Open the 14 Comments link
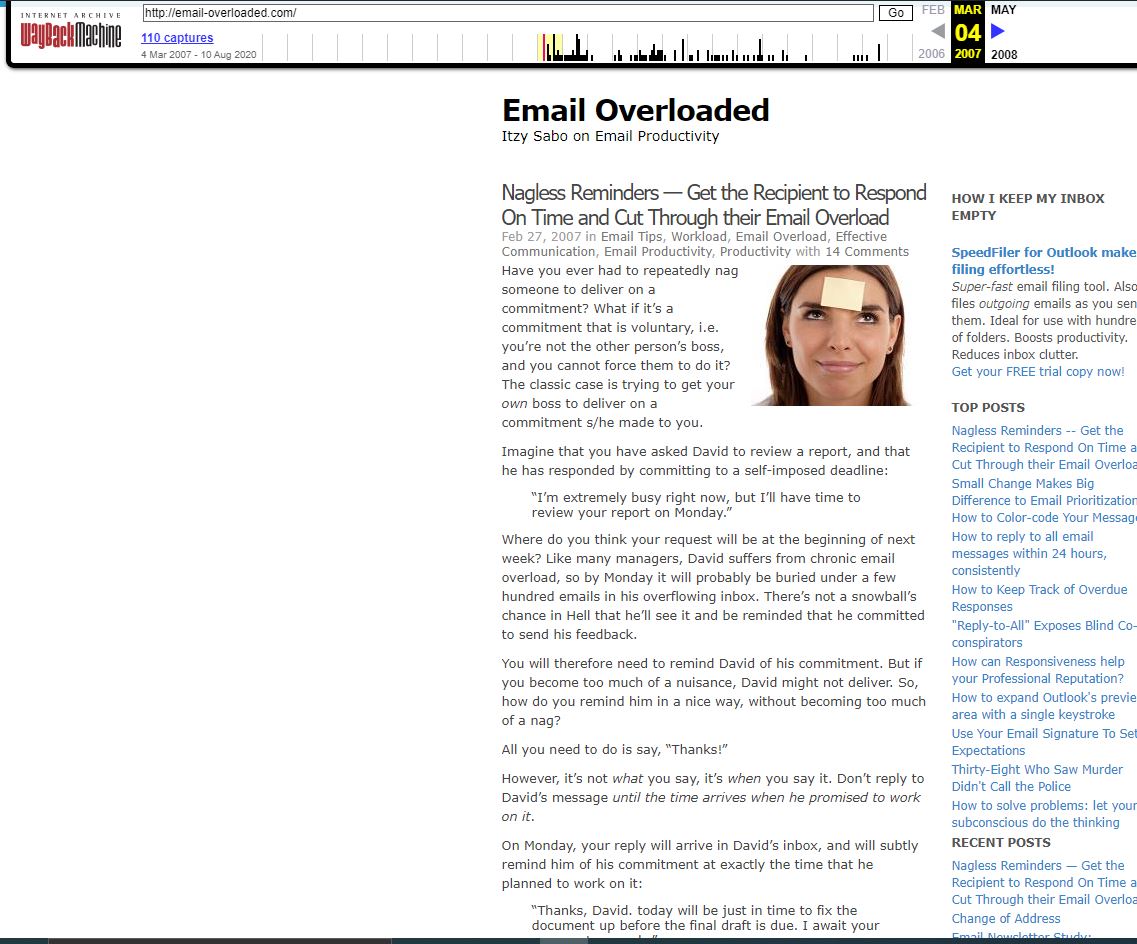 [866, 252]
